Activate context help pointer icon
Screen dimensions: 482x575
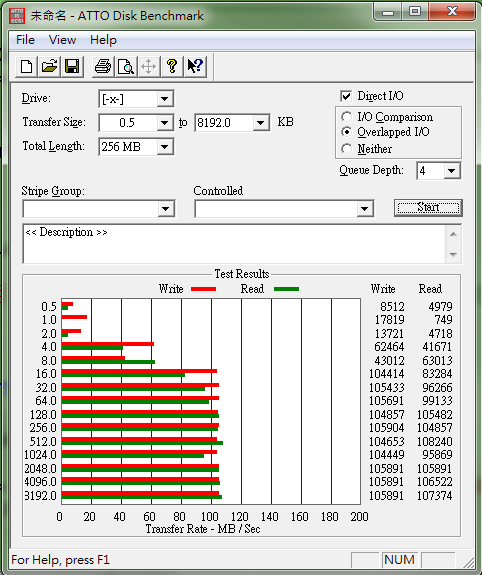point(195,67)
